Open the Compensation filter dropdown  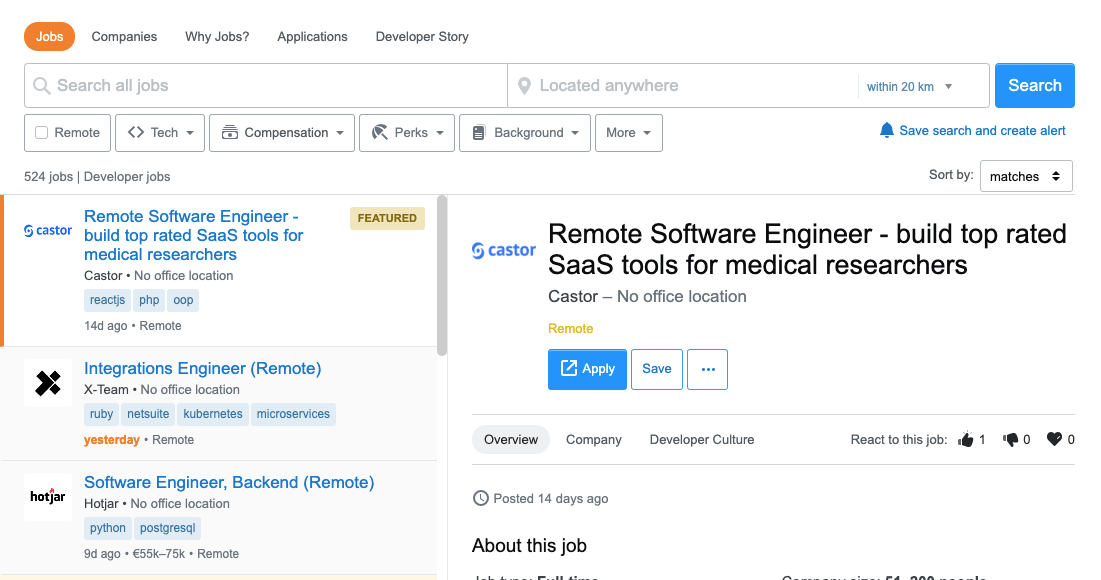(x=282, y=133)
